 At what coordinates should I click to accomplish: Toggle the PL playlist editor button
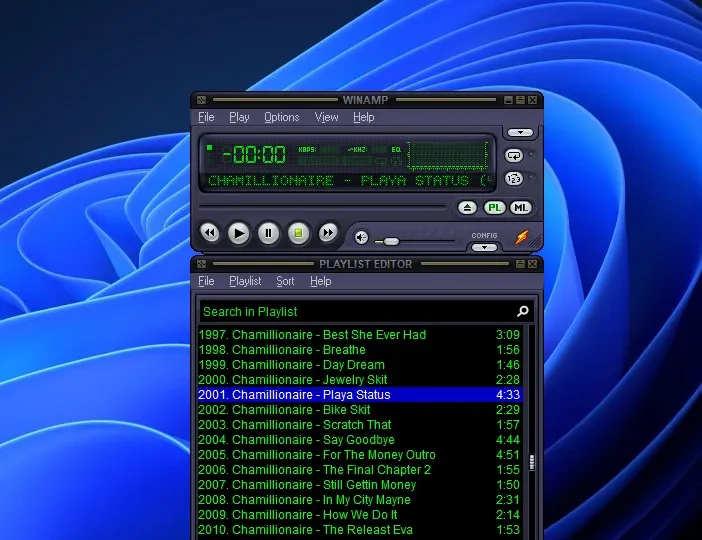494,207
